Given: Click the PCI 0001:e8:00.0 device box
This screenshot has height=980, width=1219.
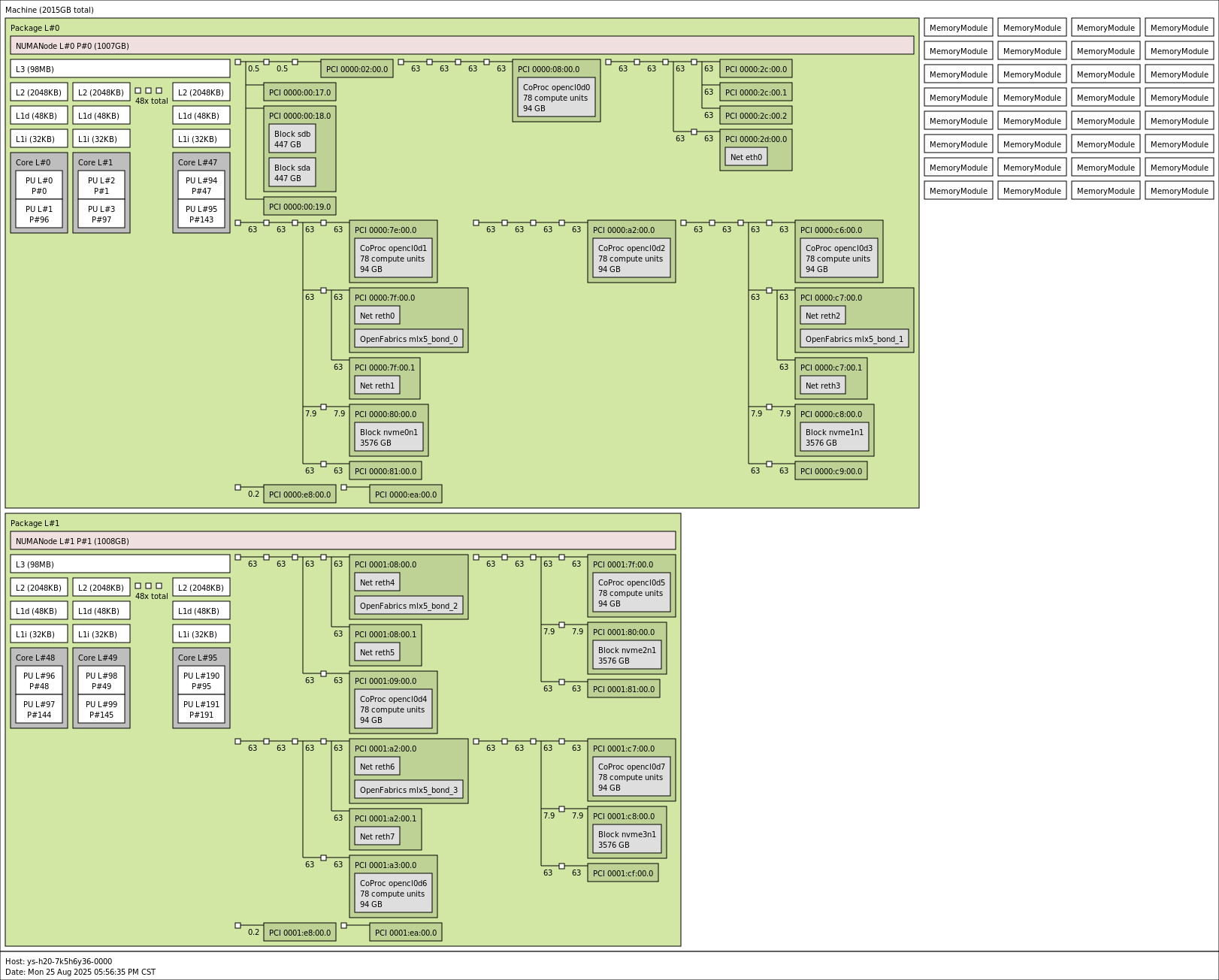Looking at the screenshot, I should (300, 933).
